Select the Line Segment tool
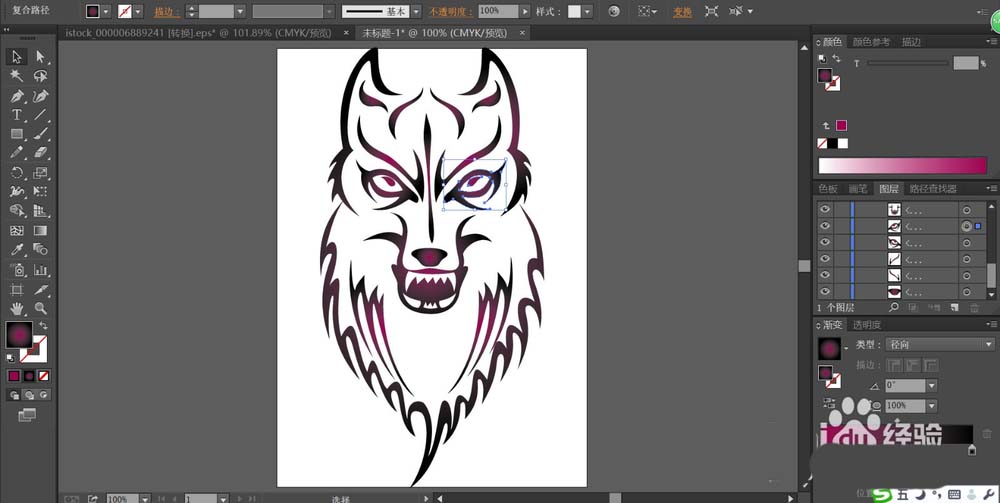The width and height of the screenshot is (1000, 503). (41, 115)
